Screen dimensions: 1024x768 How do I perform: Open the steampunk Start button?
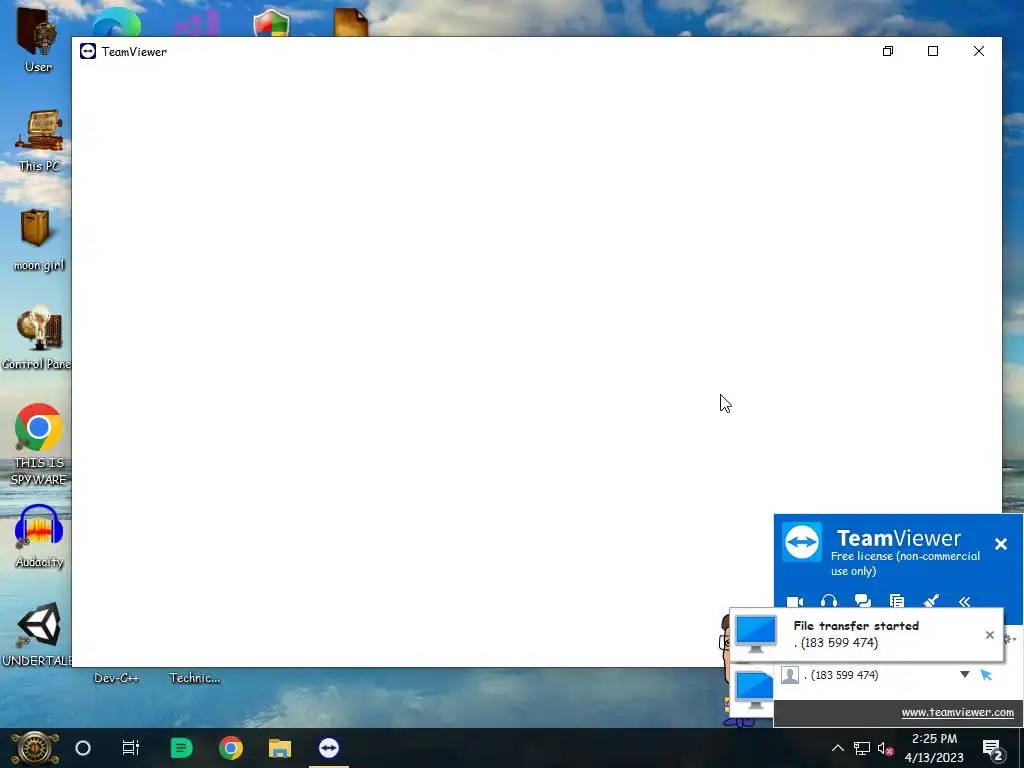tap(35, 748)
